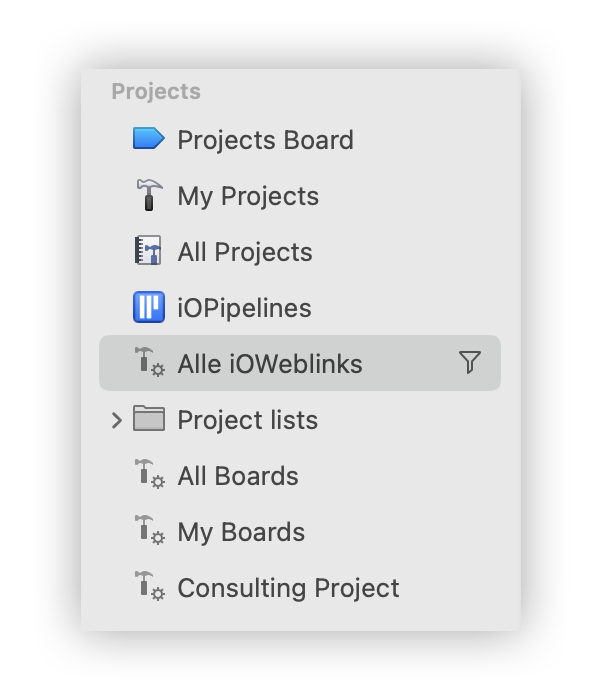
Task: Click the hammer-gear icon beside All Boards
Action: point(150,474)
